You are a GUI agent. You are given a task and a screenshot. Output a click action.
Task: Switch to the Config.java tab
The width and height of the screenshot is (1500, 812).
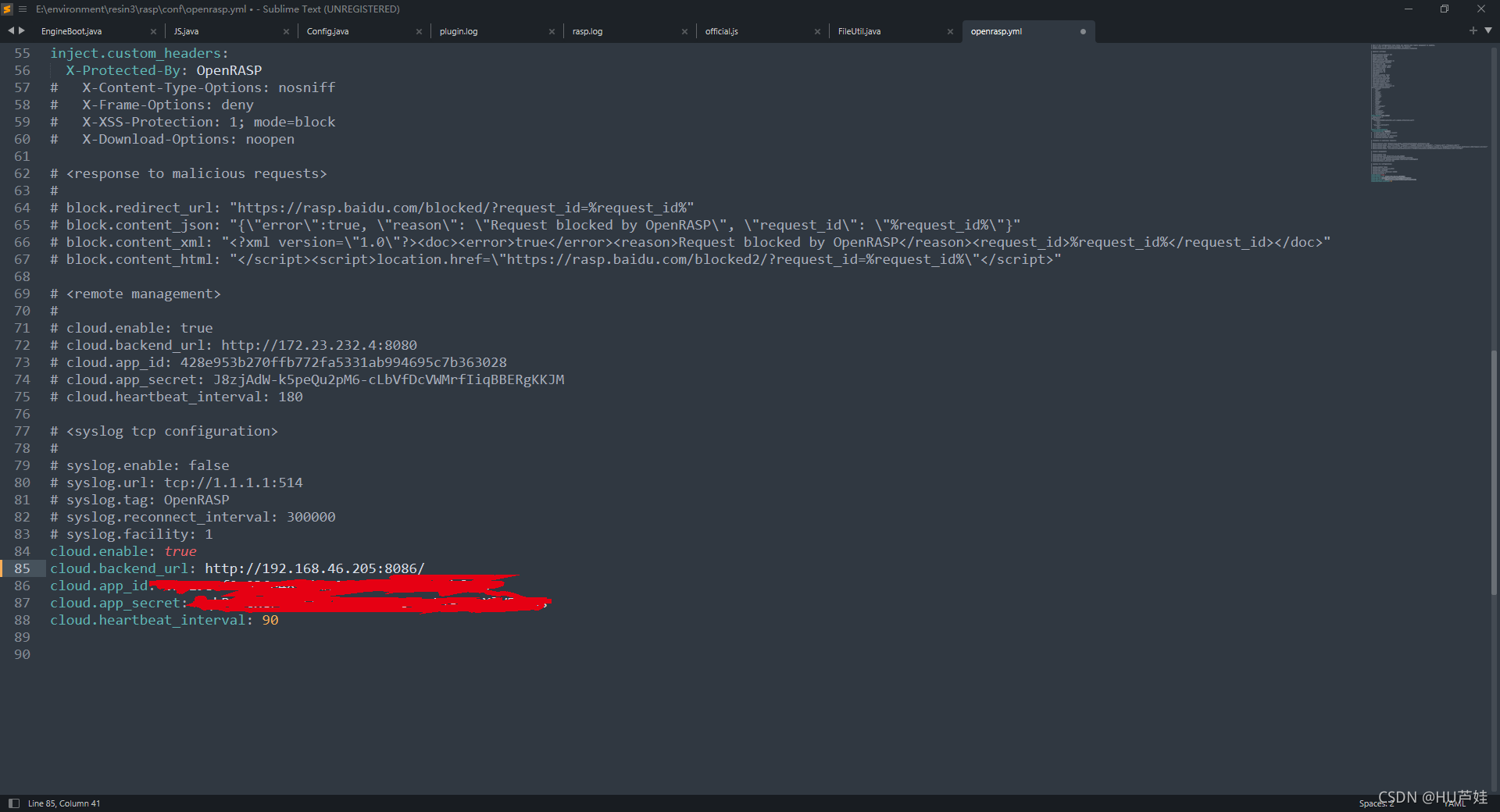click(x=328, y=31)
